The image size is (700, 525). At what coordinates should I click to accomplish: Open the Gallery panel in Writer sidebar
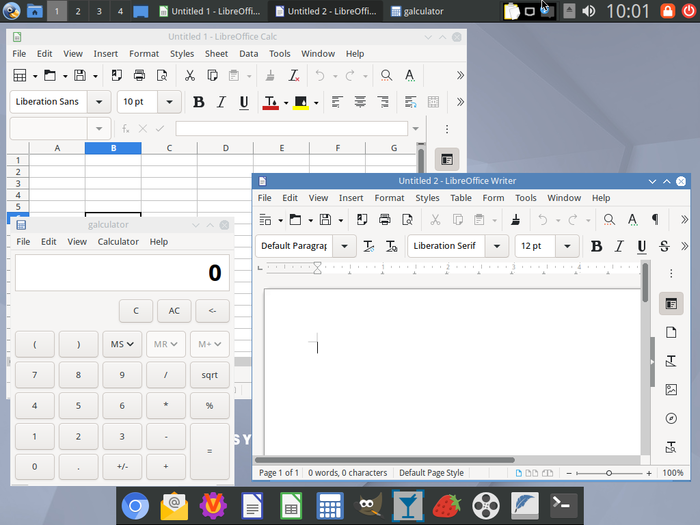pos(671,389)
